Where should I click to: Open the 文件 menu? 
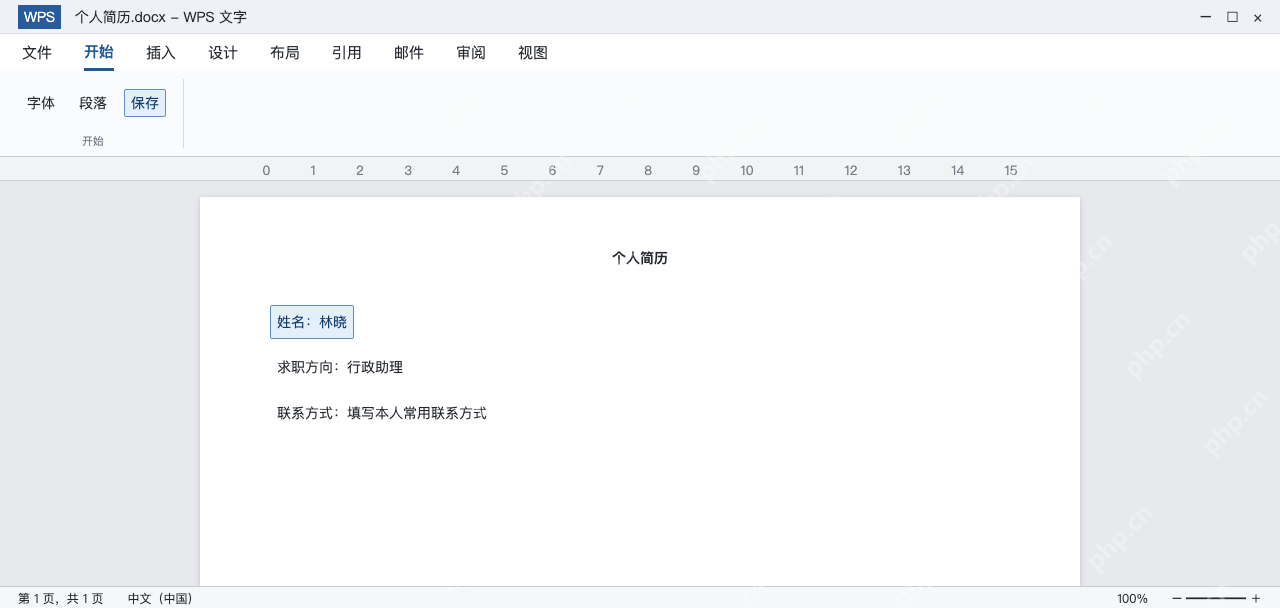[x=37, y=53]
